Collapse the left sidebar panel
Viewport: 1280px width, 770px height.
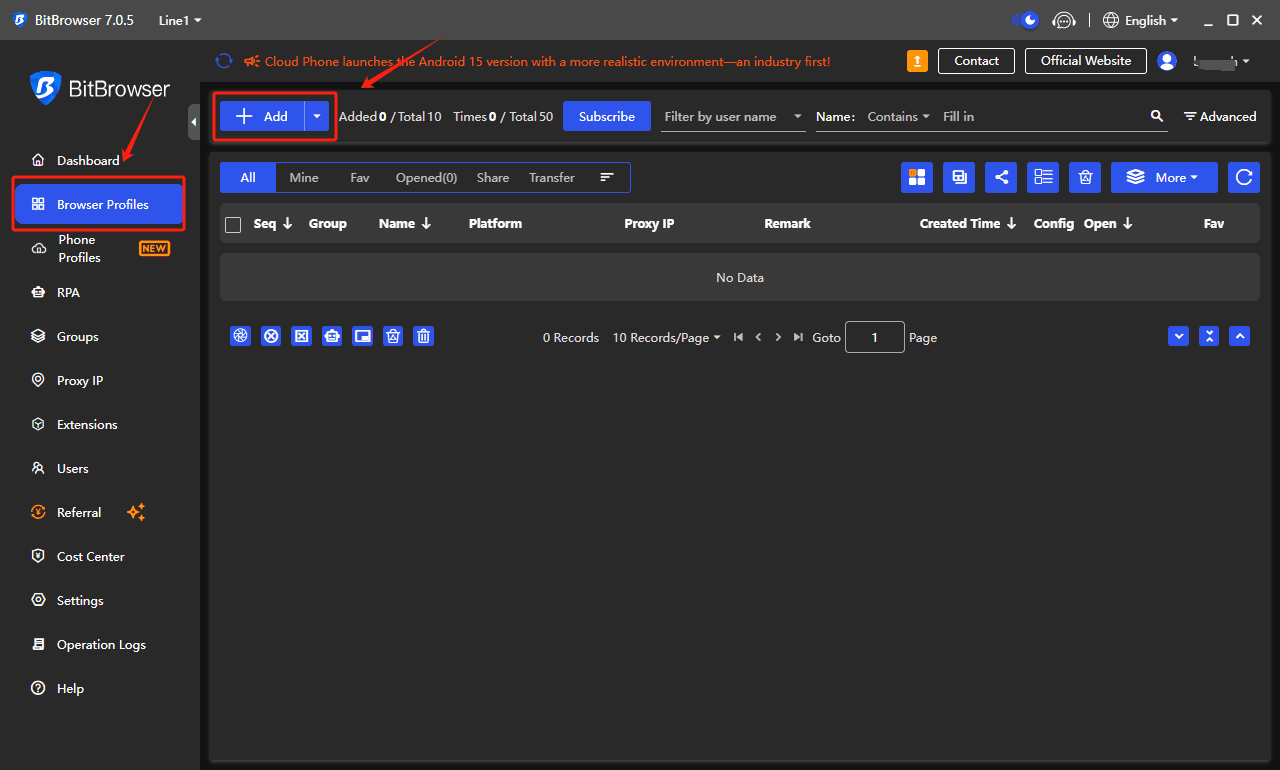[x=194, y=121]
